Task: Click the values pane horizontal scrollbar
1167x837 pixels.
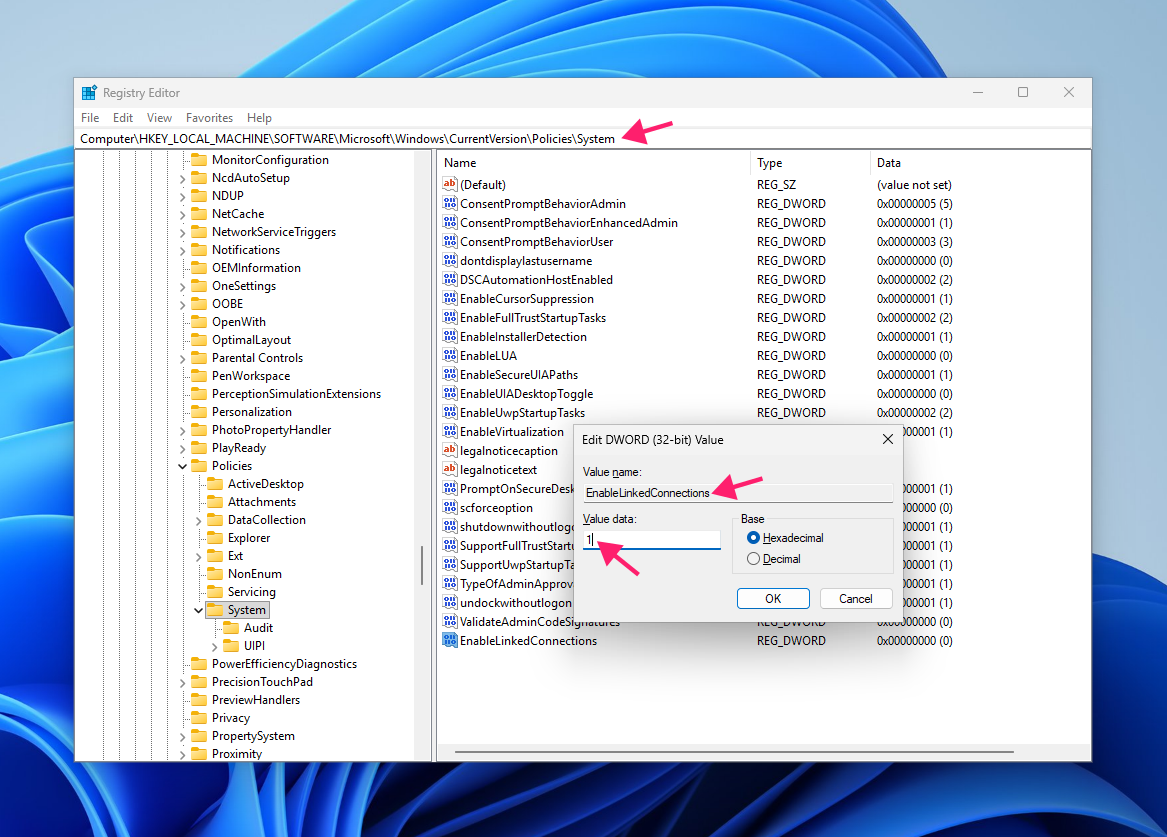Action: pos(734,752)
